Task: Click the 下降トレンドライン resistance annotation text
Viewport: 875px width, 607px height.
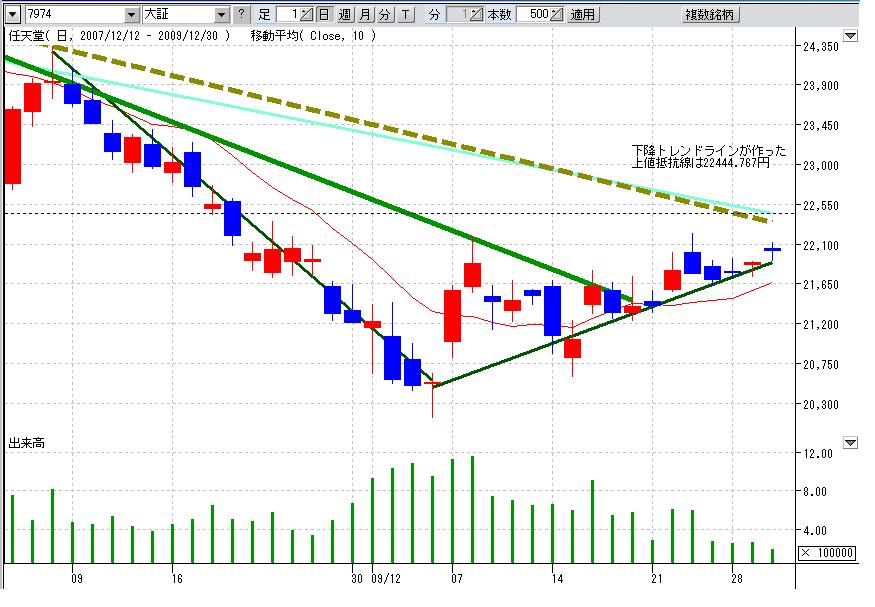Action: pyautogui.click(x=708, y=156)
